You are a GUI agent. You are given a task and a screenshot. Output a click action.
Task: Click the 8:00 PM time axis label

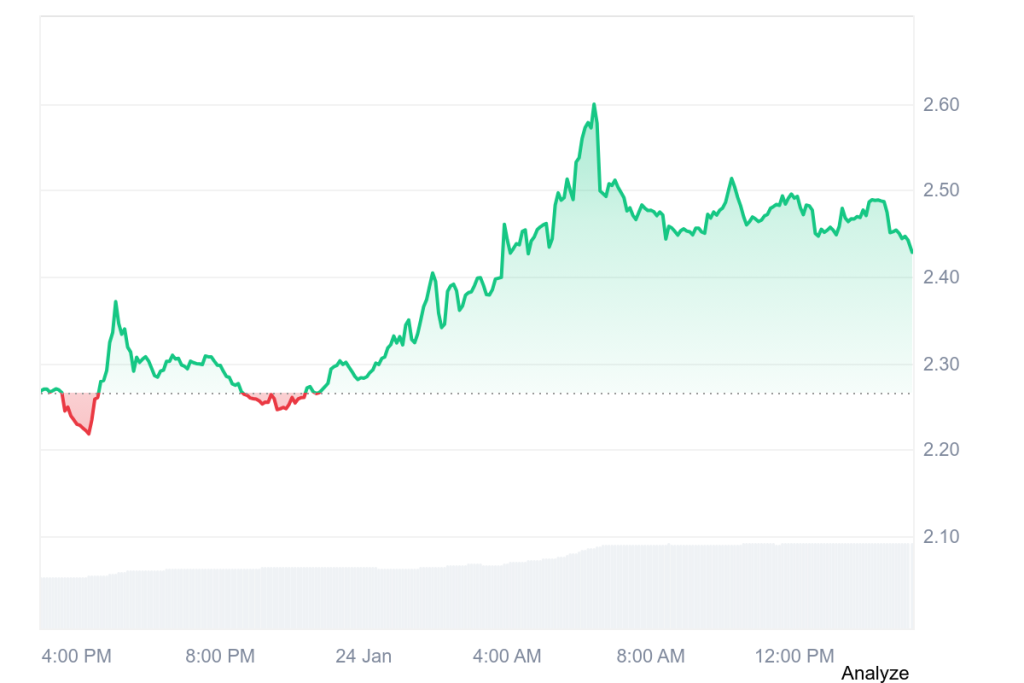220,656
